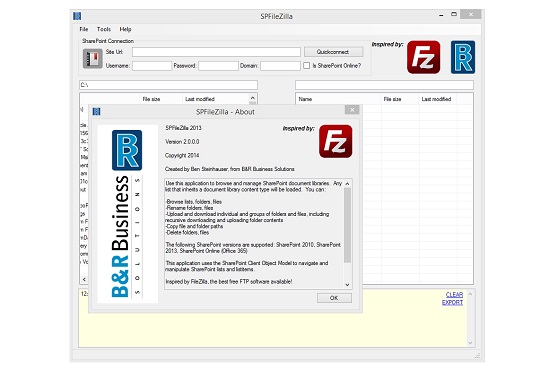This screenshot has height=378, width=550.
Task: Click OK in the About dialog
Action: (x=334, y=298)
